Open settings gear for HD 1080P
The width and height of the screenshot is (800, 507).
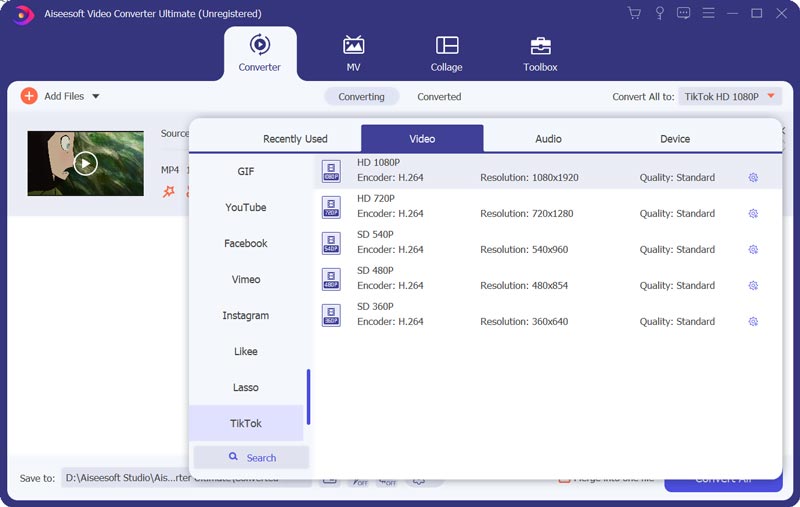(753, 178)
